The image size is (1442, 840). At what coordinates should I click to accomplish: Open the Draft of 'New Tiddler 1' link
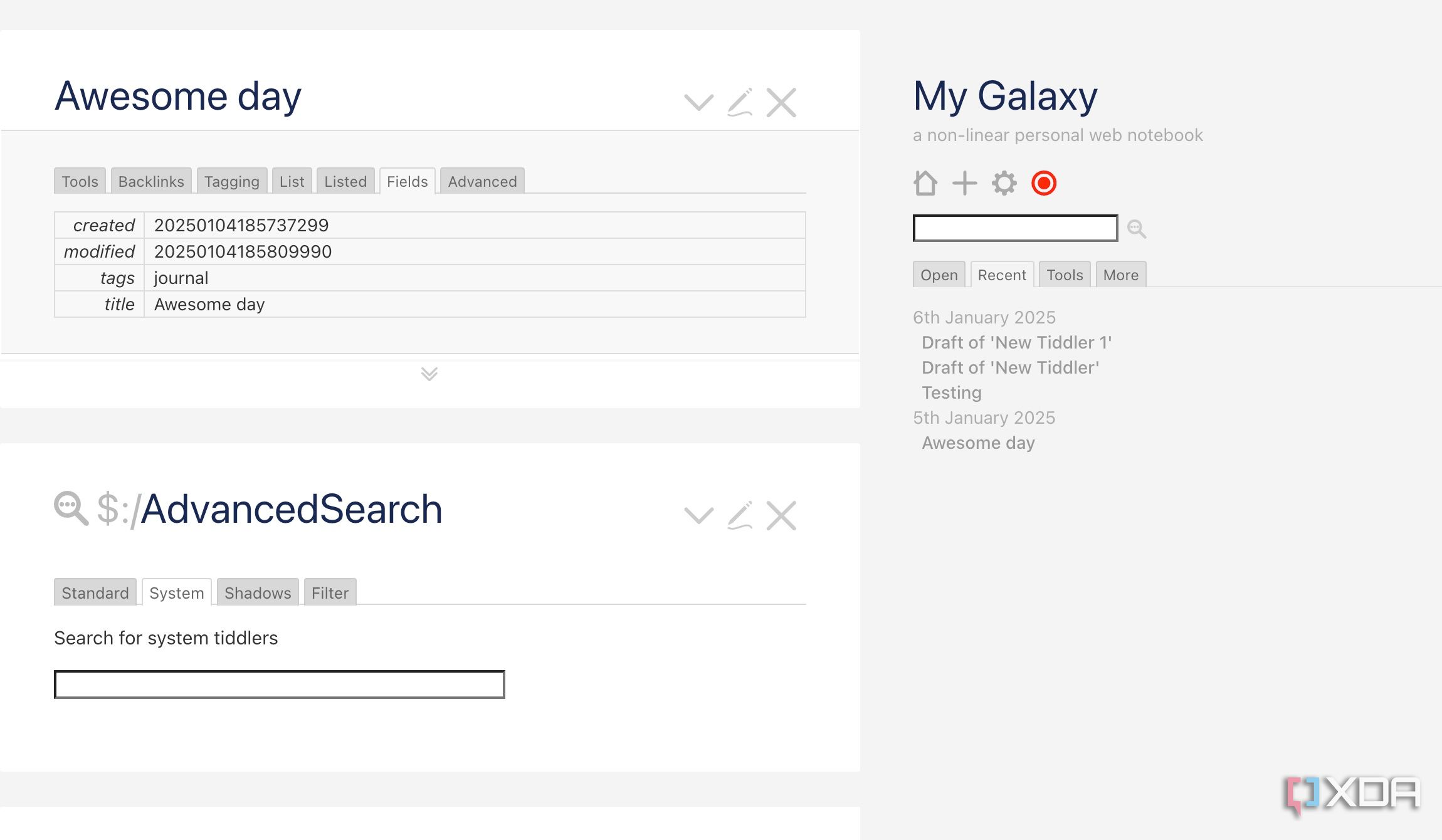[x=1016, y=342]
